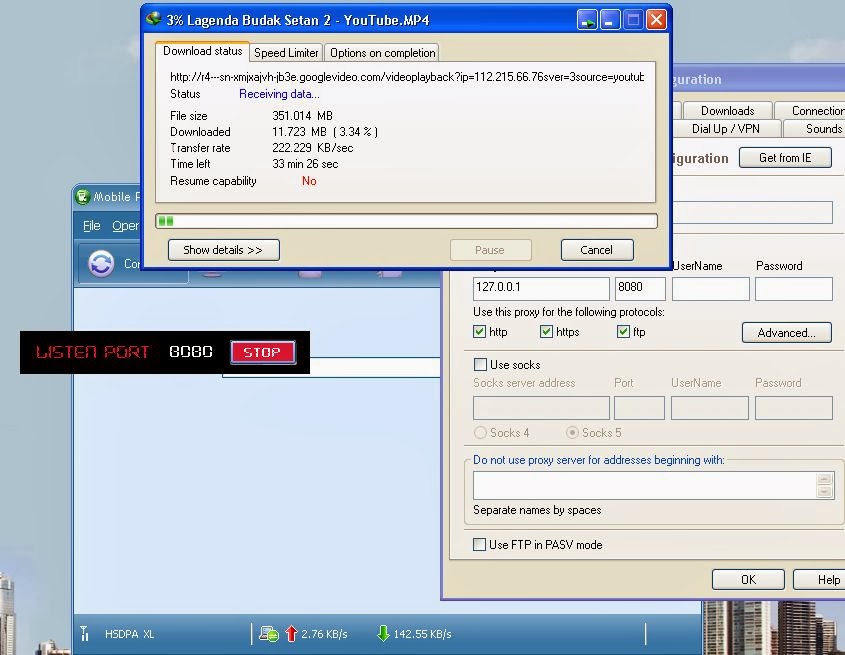This screenshot has height=655, width=845.
Task: Click the minimize-to-tray button in download window
Action: [x=587, y=20]
